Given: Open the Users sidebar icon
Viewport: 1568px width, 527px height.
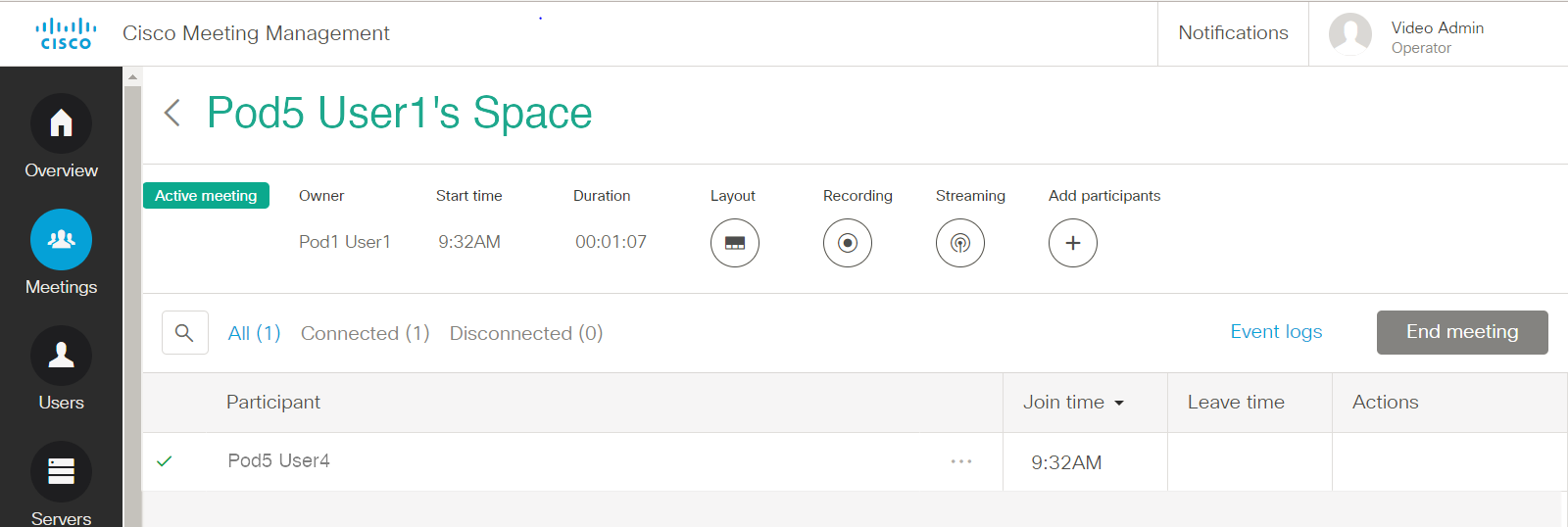Looking at the screenshot, I should coord(61,356).
